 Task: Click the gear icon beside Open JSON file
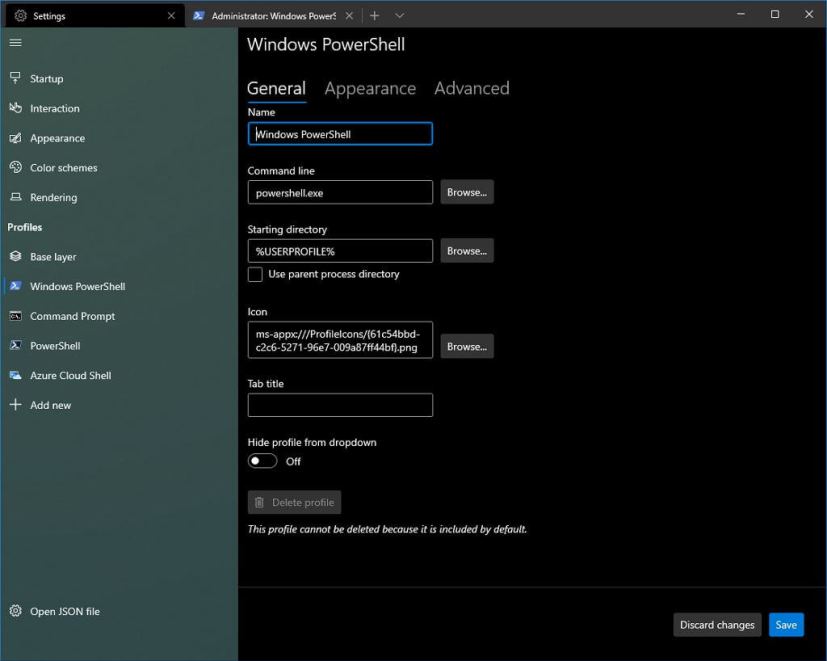[15, 611]
